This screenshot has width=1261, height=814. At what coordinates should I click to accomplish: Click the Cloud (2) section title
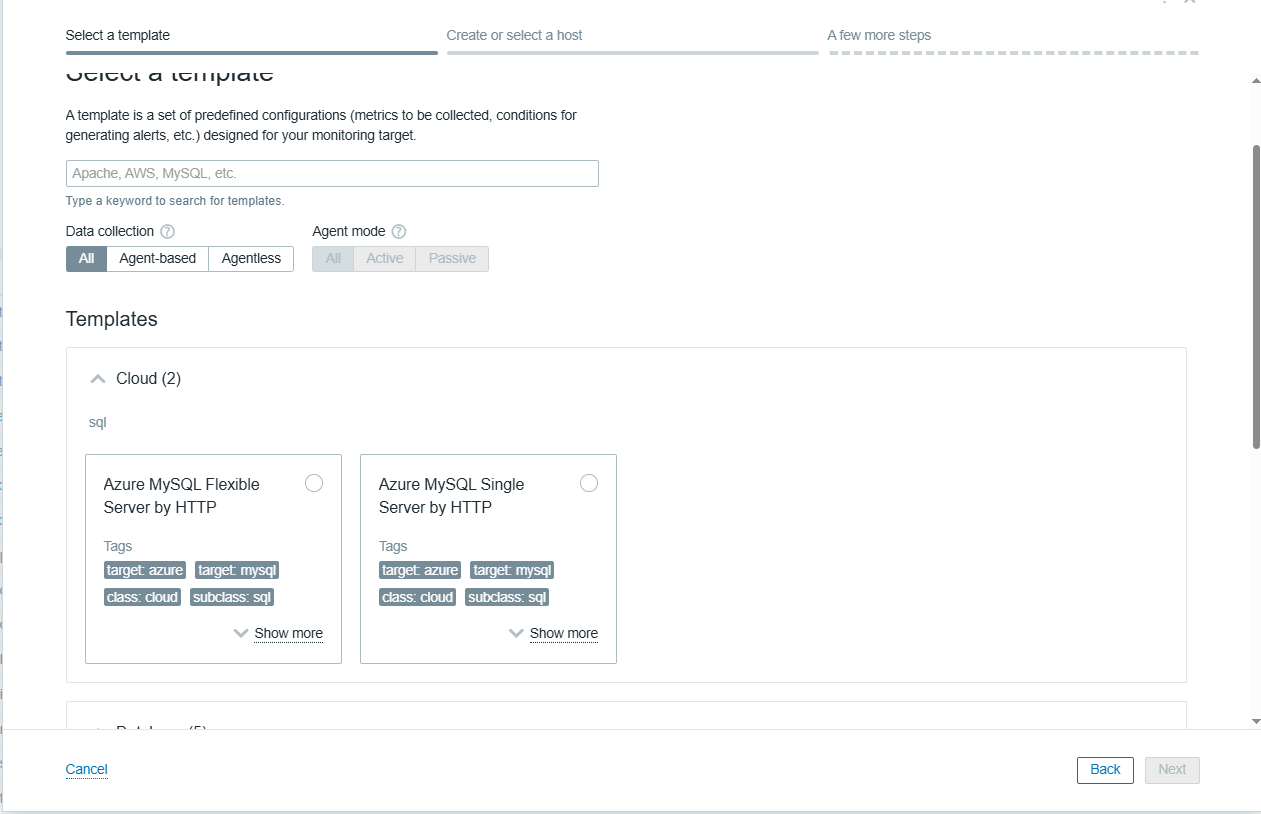click(149, 379)
